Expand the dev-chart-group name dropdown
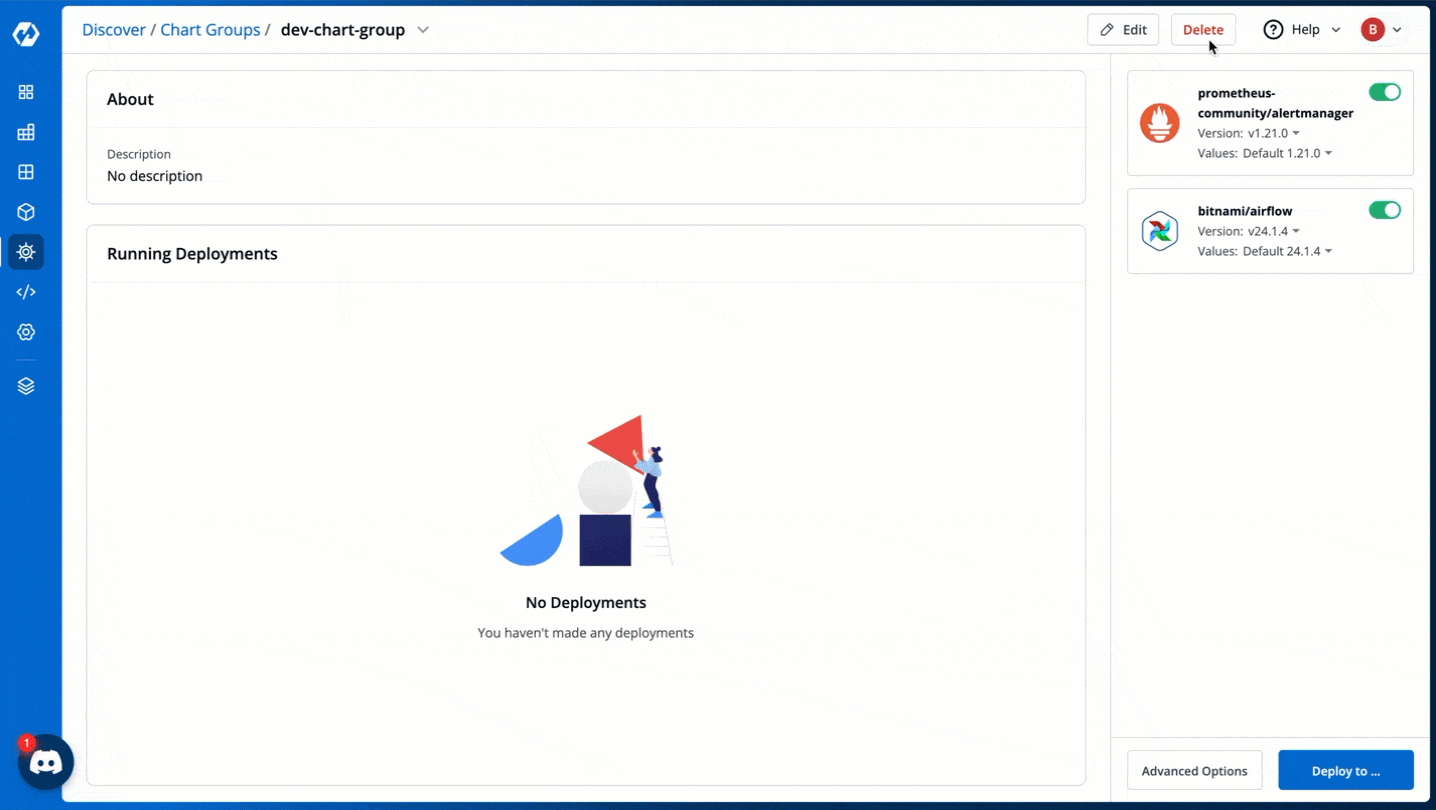The height and width of the screenshot is (810, 1436). [422, 30]
